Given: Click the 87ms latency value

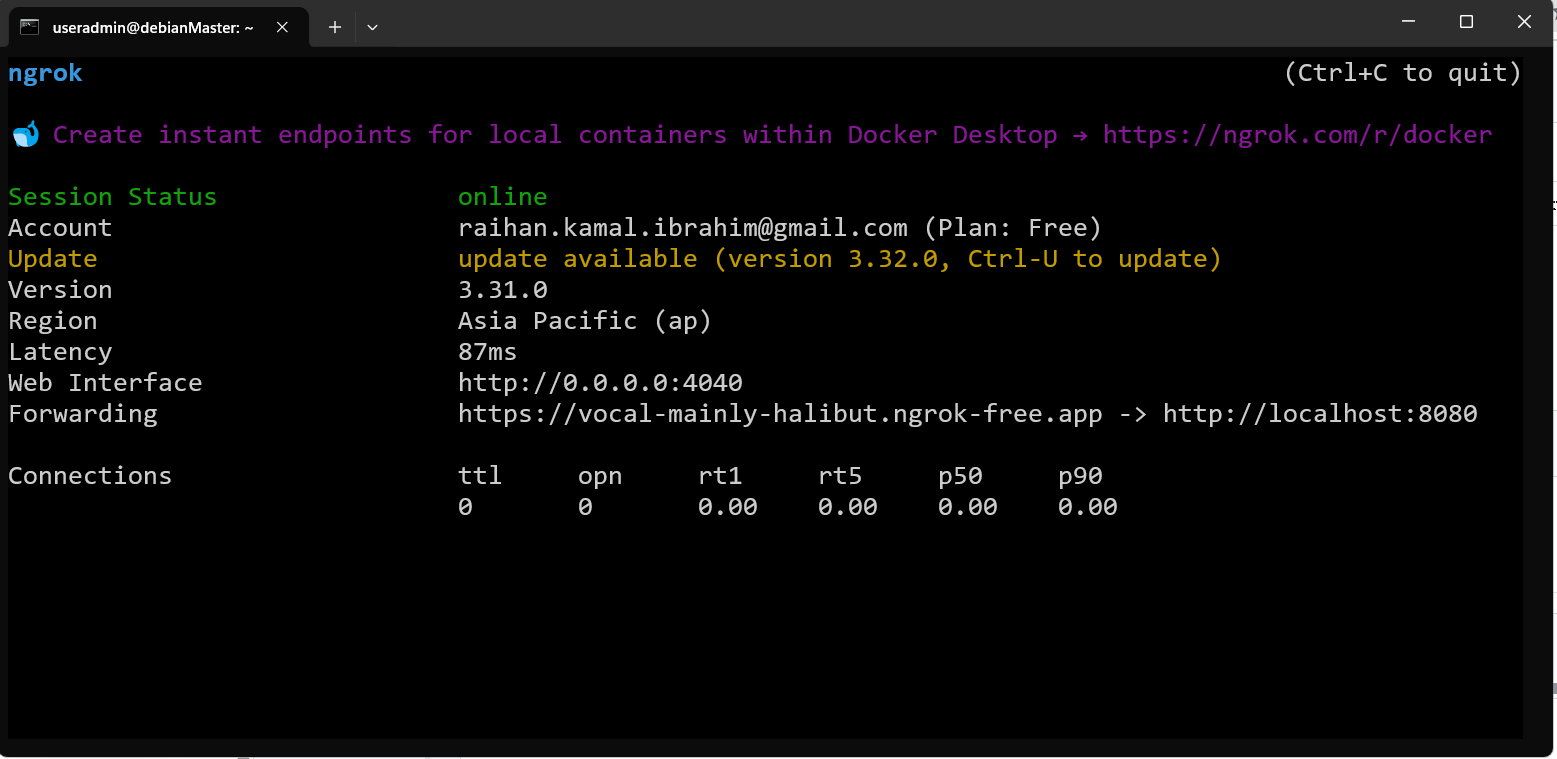Looking at the screenshot, I should point(487,352).
